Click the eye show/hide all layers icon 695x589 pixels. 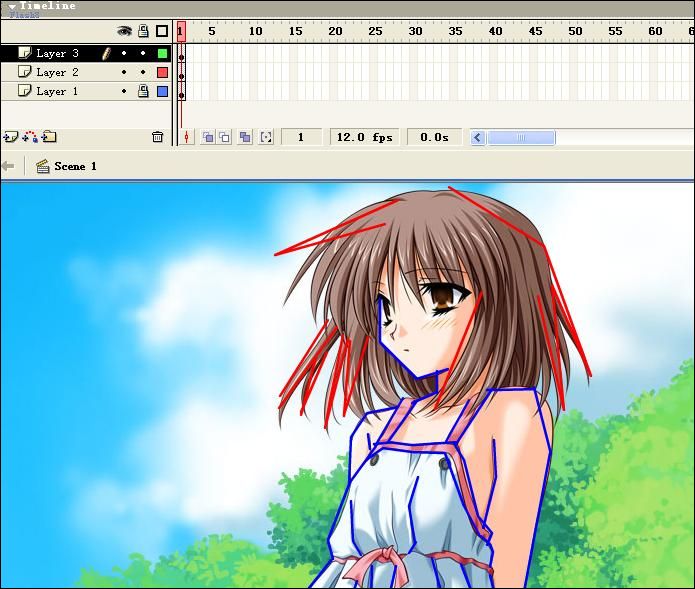(x=125, y=31)
